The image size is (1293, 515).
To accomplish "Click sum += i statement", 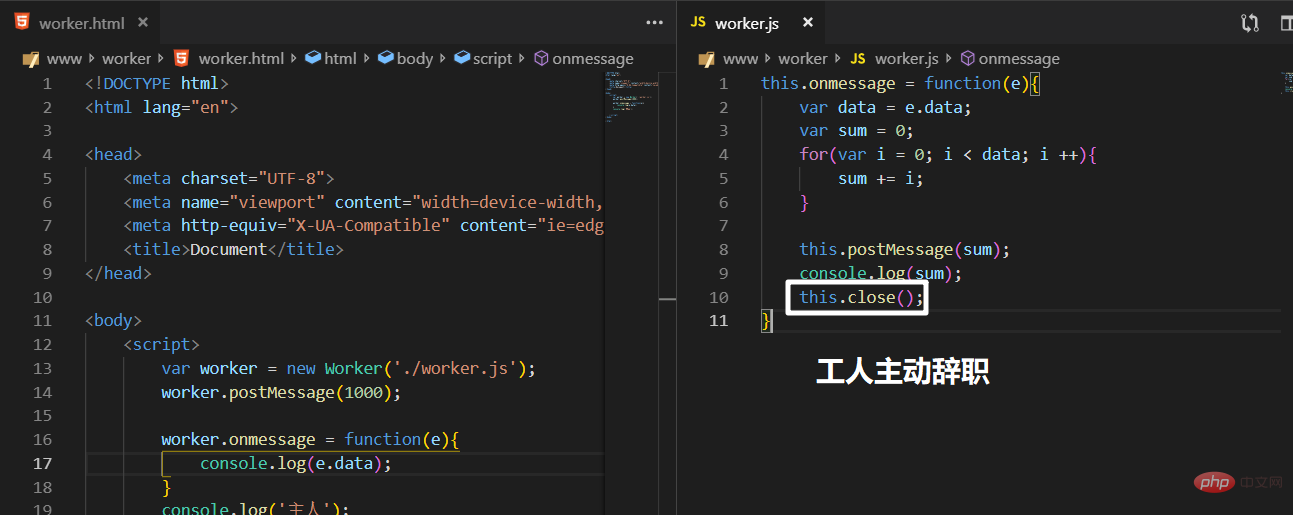I will click(x=881, y=178).
